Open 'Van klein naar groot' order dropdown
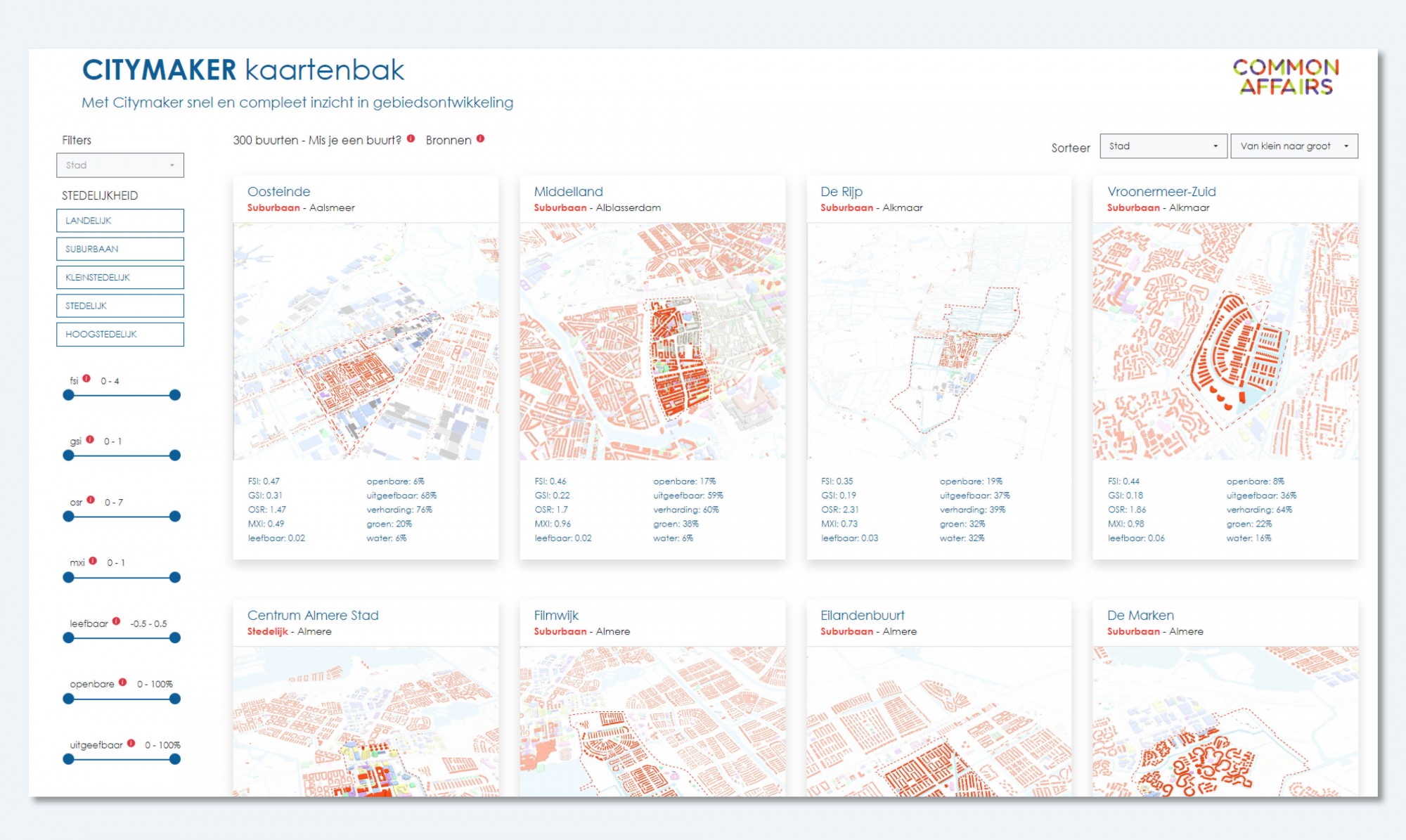1406x840 pixels. point(1294,146)
